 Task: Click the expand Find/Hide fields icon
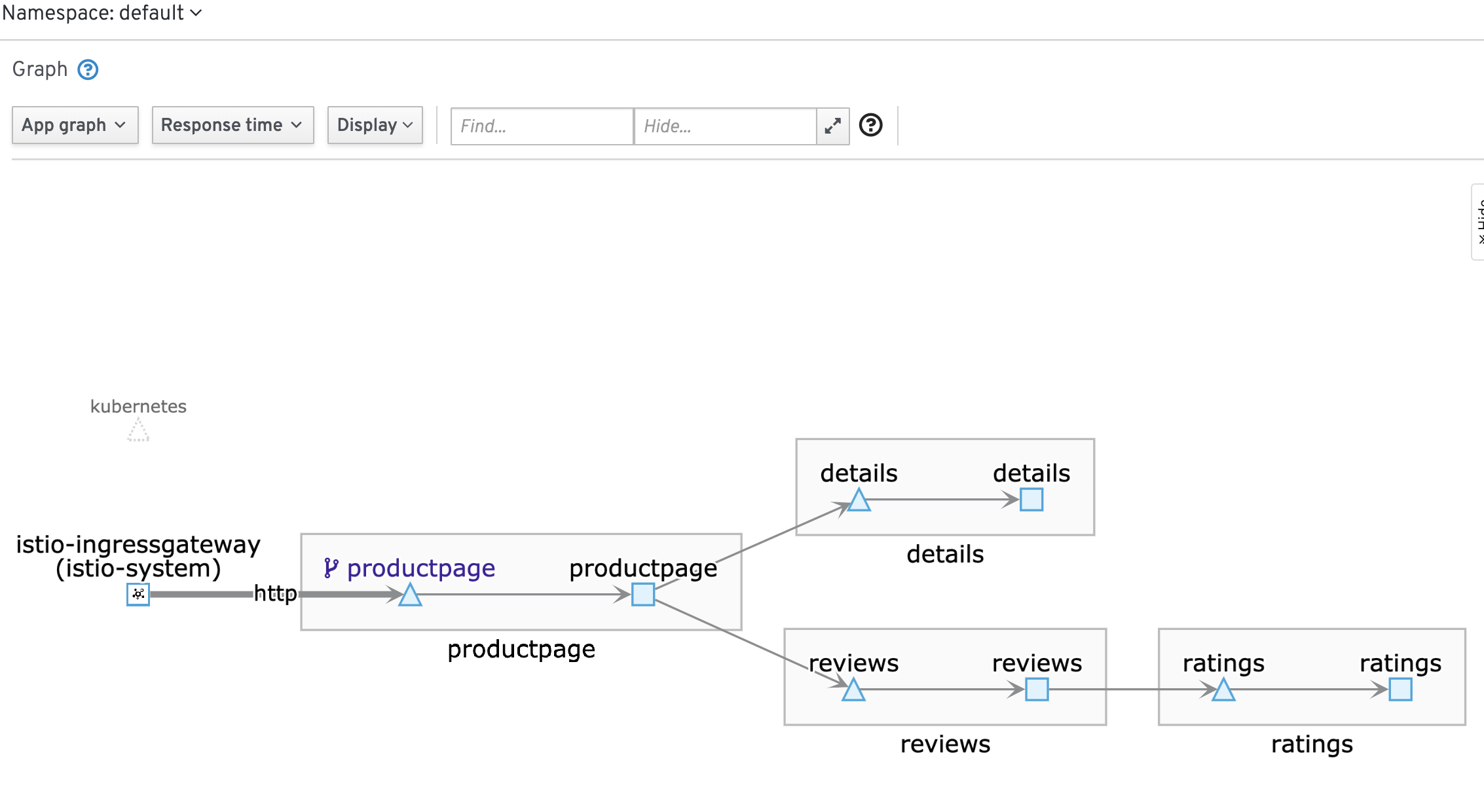[832, 126]
